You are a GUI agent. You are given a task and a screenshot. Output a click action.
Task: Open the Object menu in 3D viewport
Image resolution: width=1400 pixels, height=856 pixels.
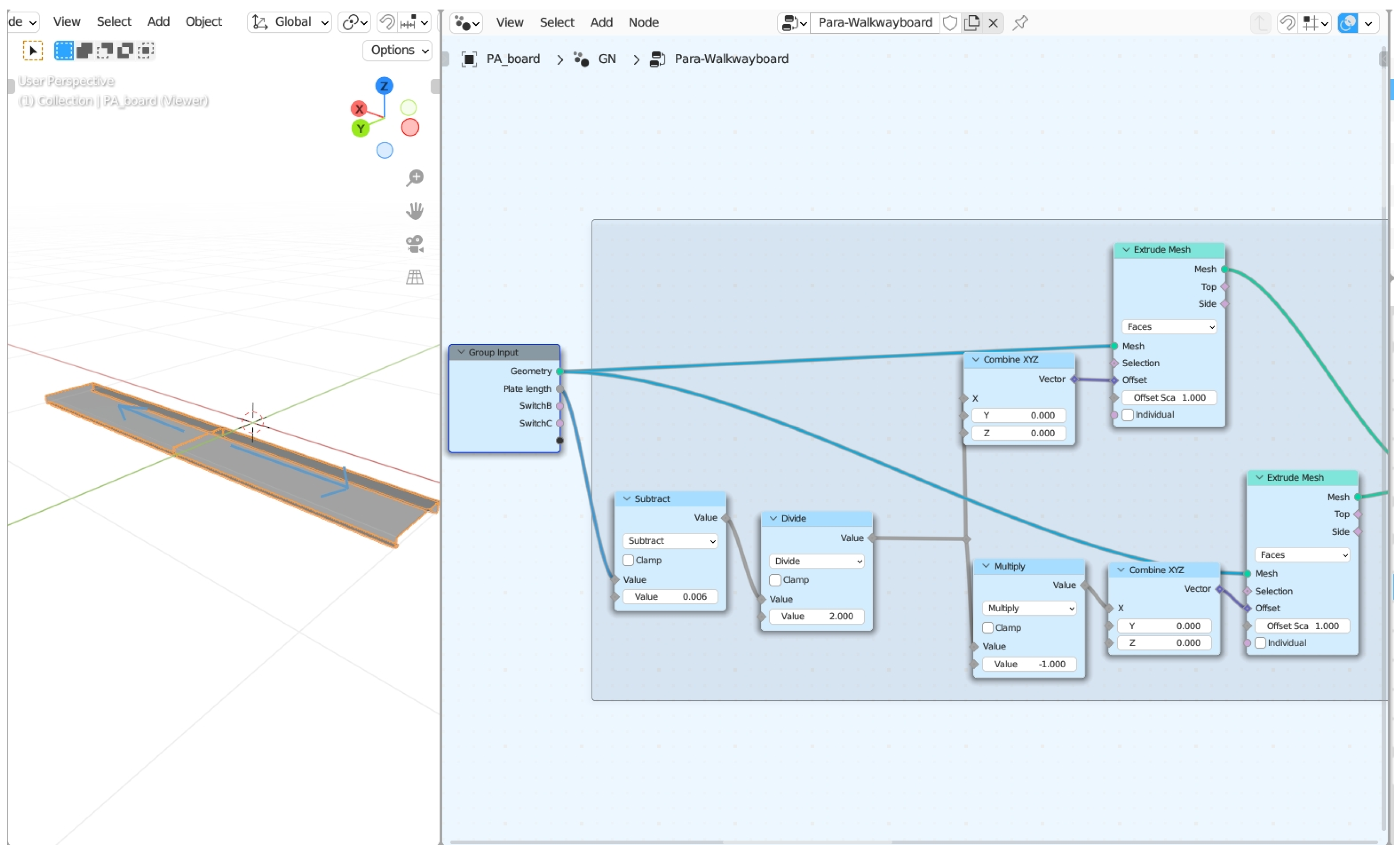[x=203, y=22]
